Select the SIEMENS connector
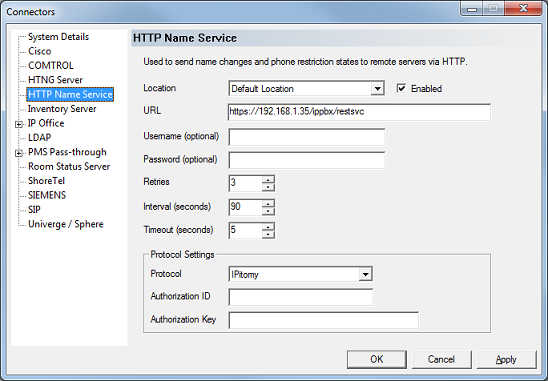 (x=47, y=195)
